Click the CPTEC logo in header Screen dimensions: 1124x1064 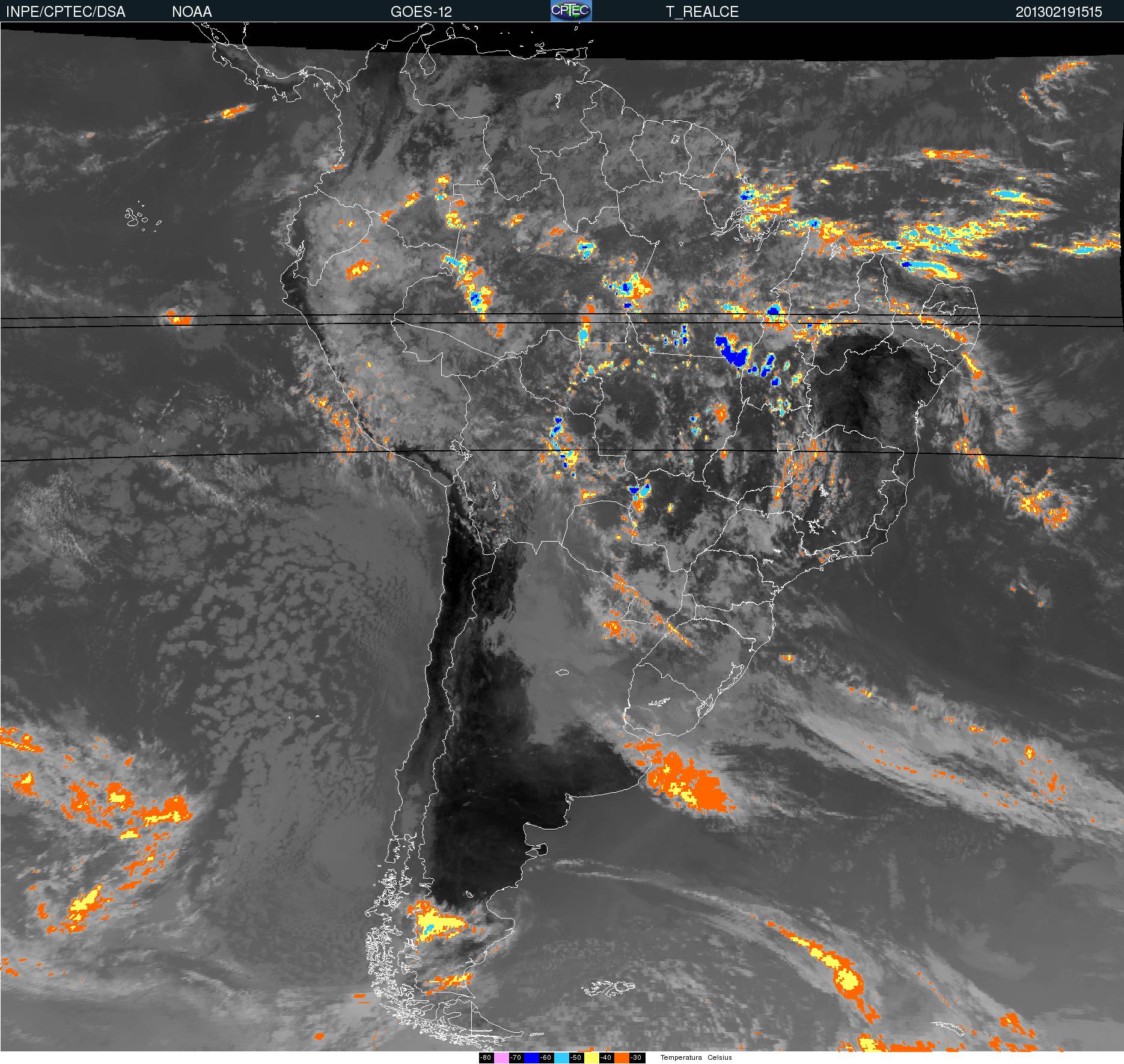571,11
